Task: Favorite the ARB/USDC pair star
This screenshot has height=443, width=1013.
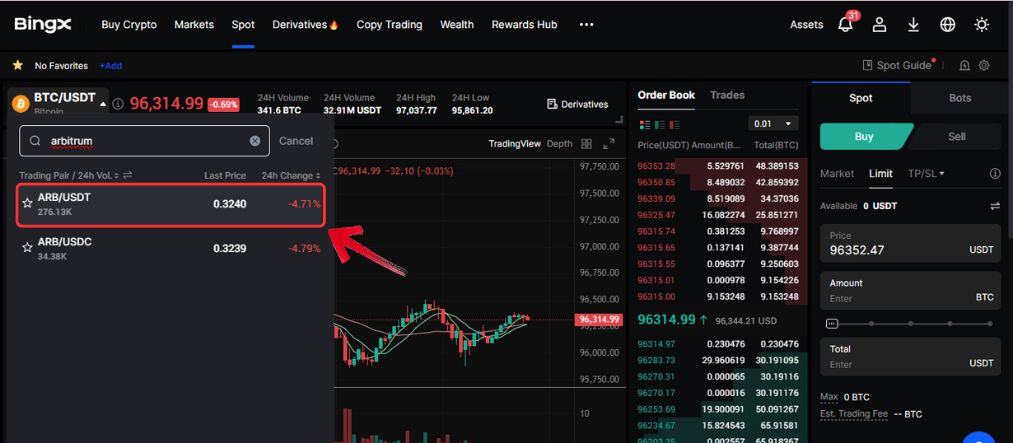Action: click(x=27, y=247)
